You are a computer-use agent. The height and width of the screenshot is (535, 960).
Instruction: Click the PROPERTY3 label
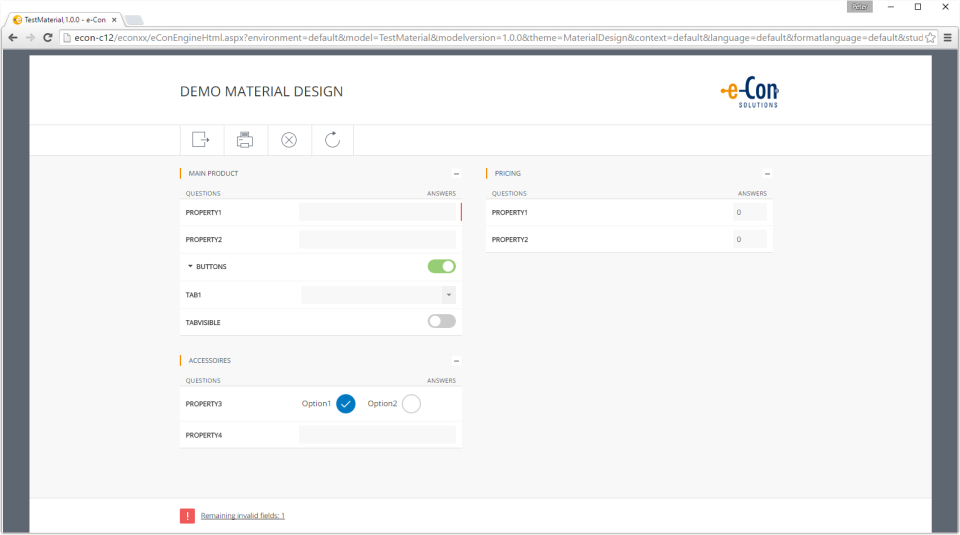click(204, 404)
